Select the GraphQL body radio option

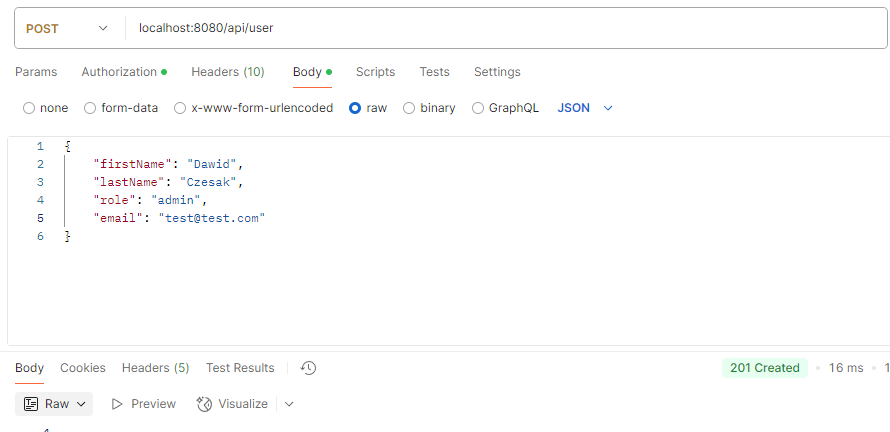(478, 108)
